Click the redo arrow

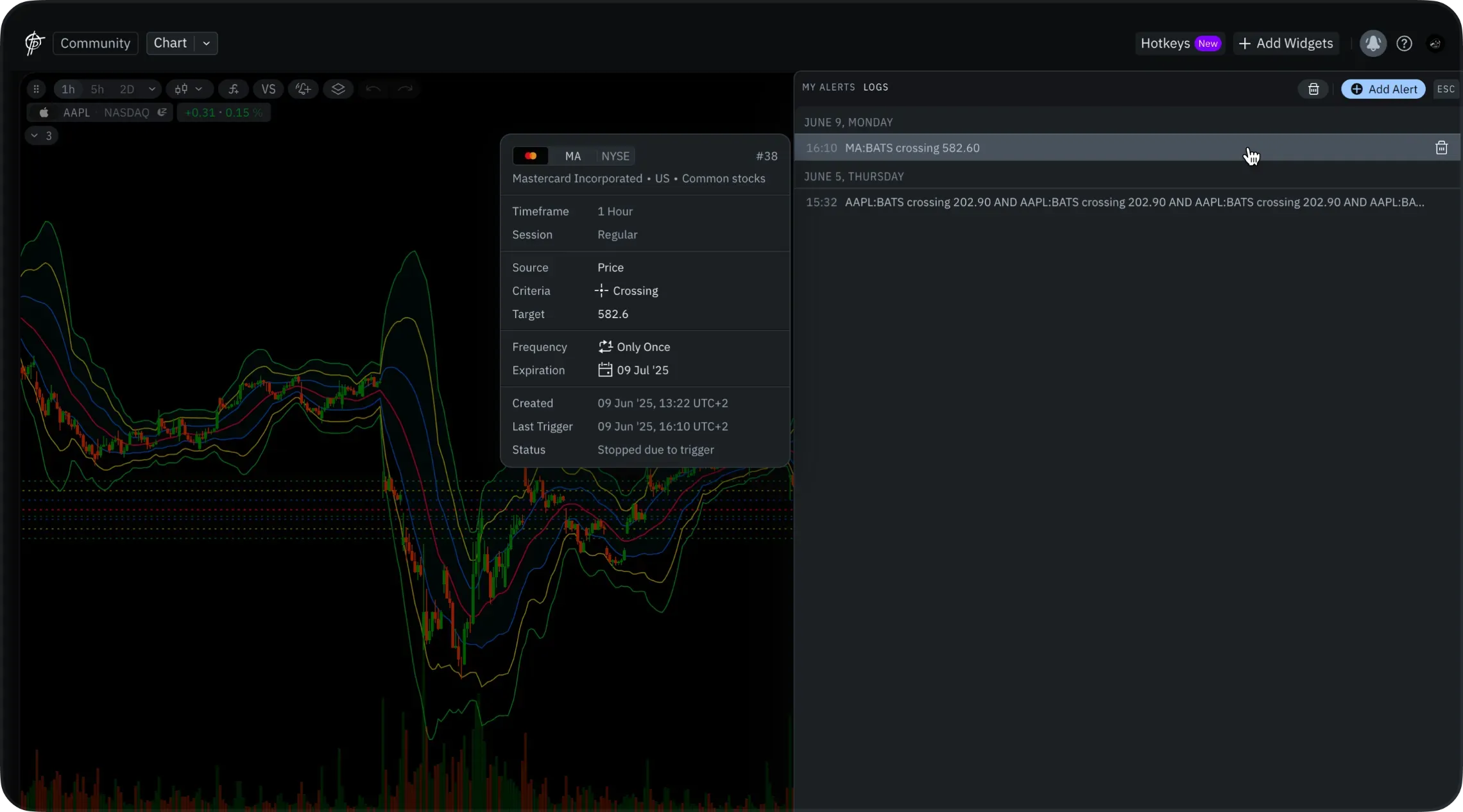(x=405, y=89)
